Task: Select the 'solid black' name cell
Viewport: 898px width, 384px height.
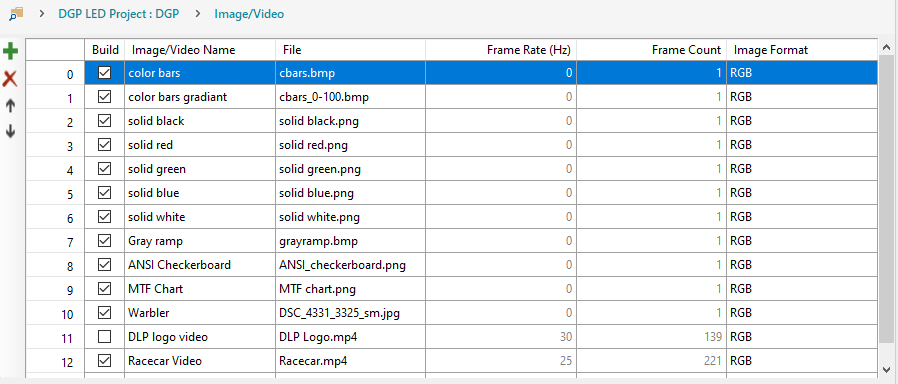Action: 200,121
